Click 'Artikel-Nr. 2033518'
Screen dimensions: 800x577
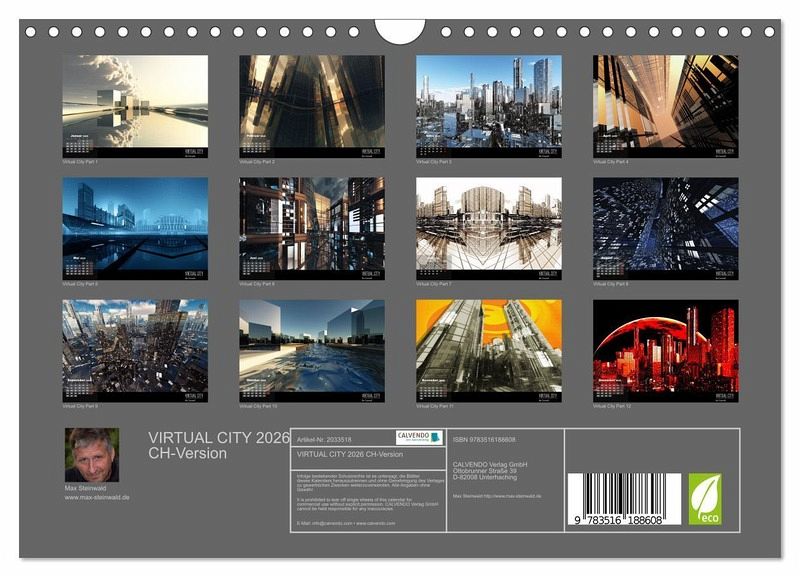324,439
